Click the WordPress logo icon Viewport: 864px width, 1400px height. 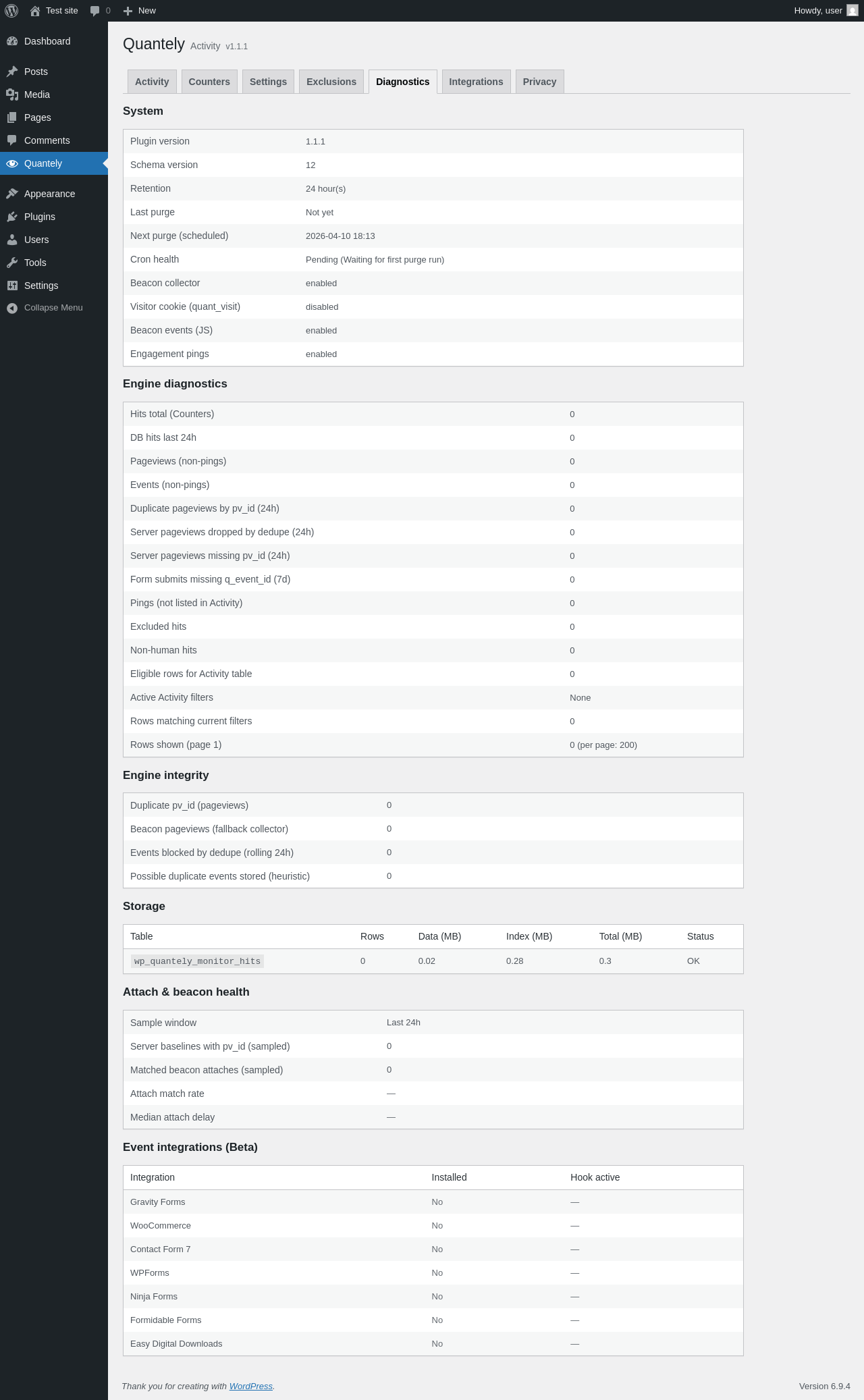11,11
